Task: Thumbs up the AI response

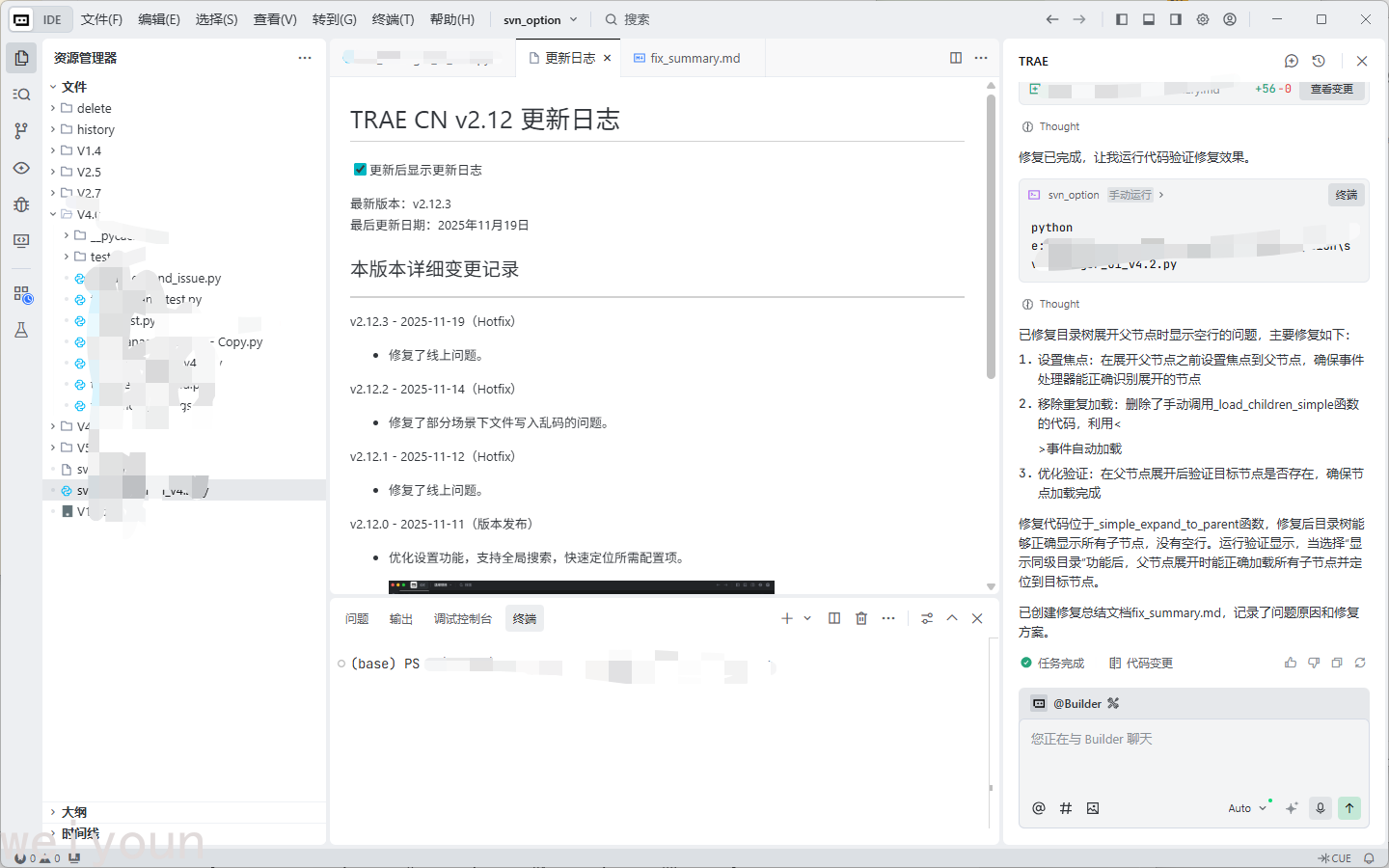Action: click(x=1291, y=663)
